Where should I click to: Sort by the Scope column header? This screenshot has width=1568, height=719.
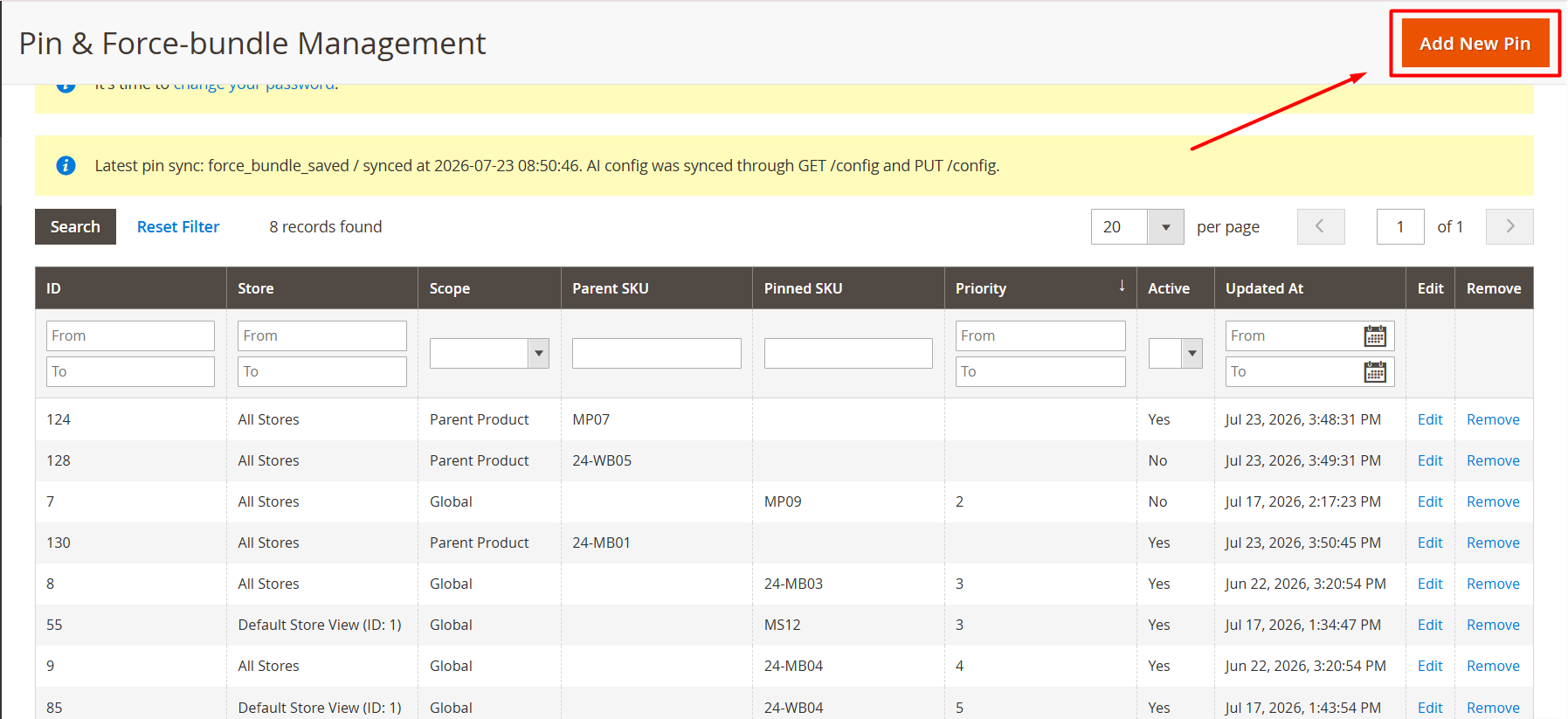pos(489,288)
